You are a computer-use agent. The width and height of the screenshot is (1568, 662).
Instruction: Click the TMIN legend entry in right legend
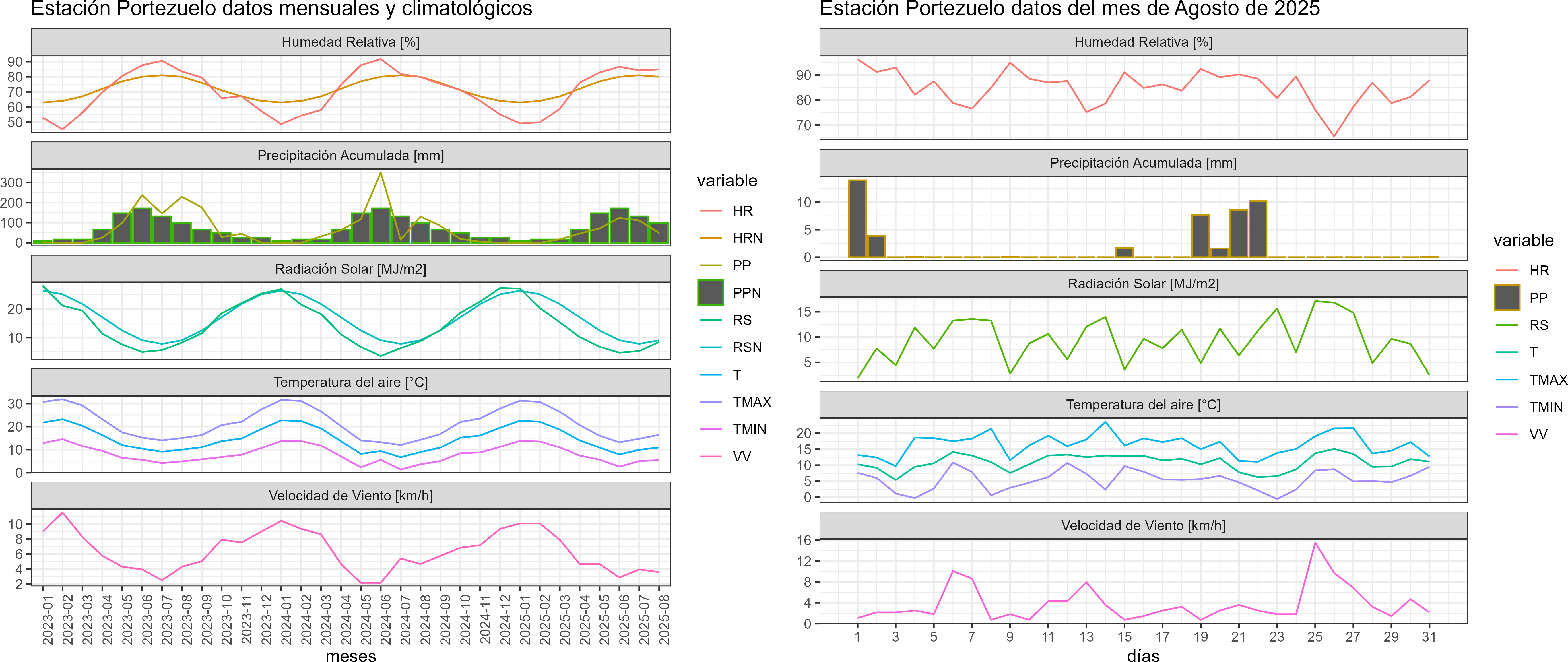click(x=1546, y=407)
